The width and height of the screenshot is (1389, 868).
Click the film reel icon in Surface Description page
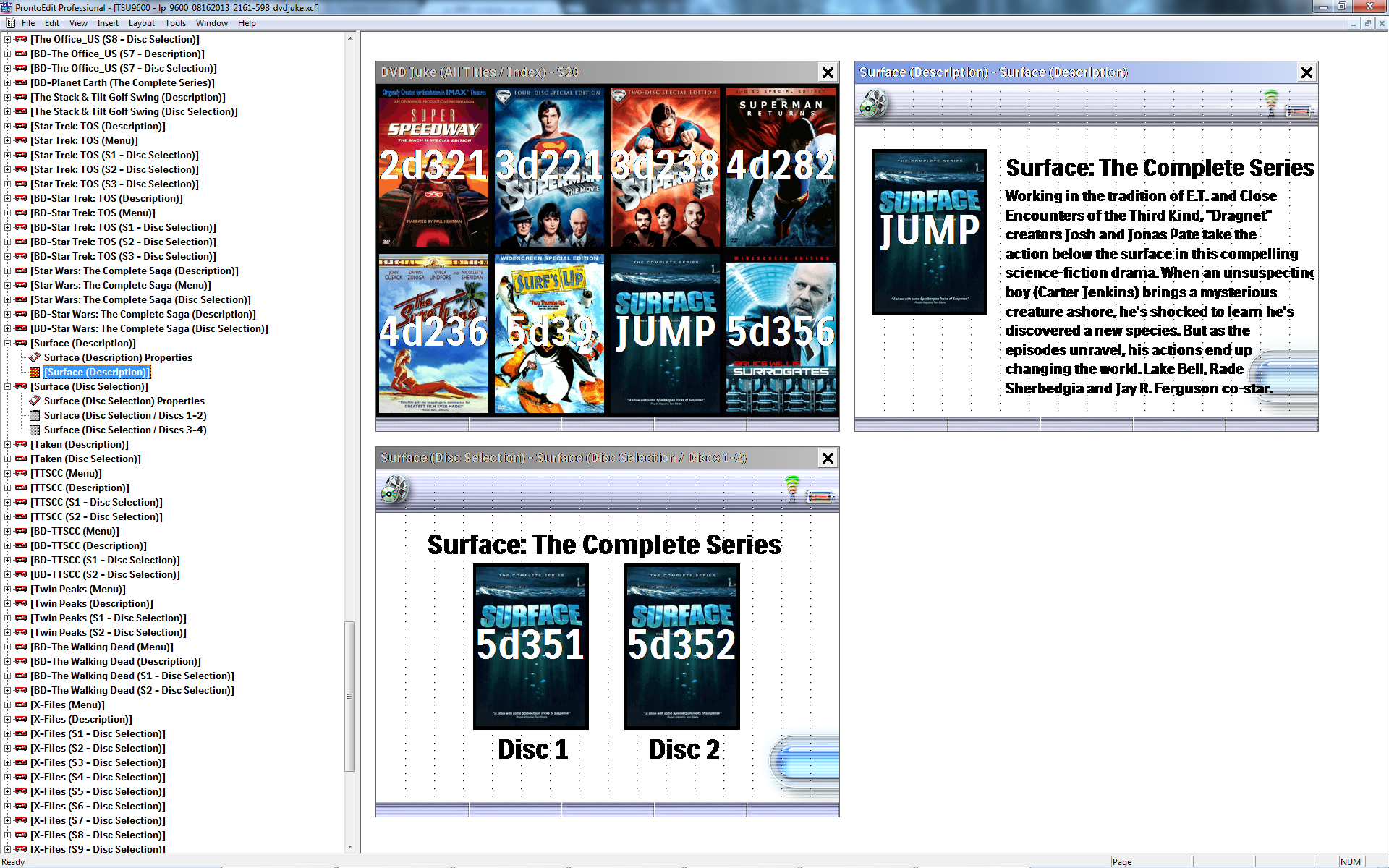click(873, 104)
